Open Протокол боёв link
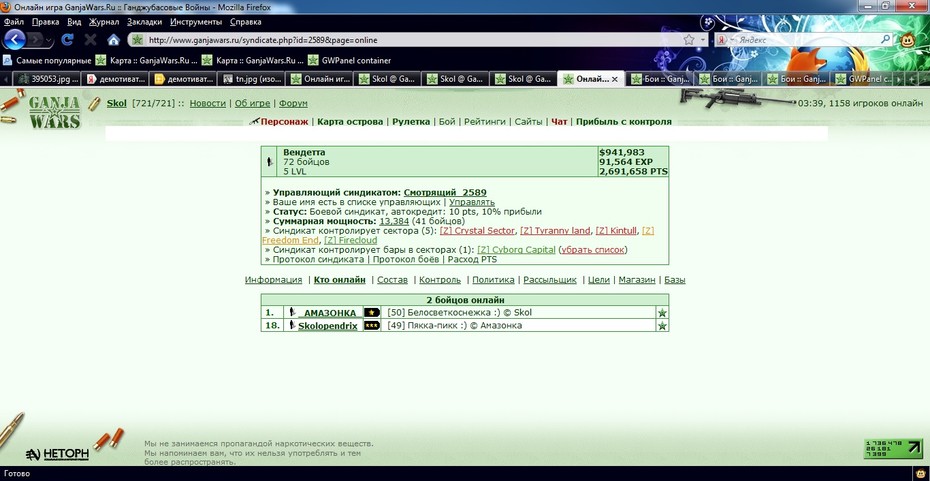 point(406,259)
